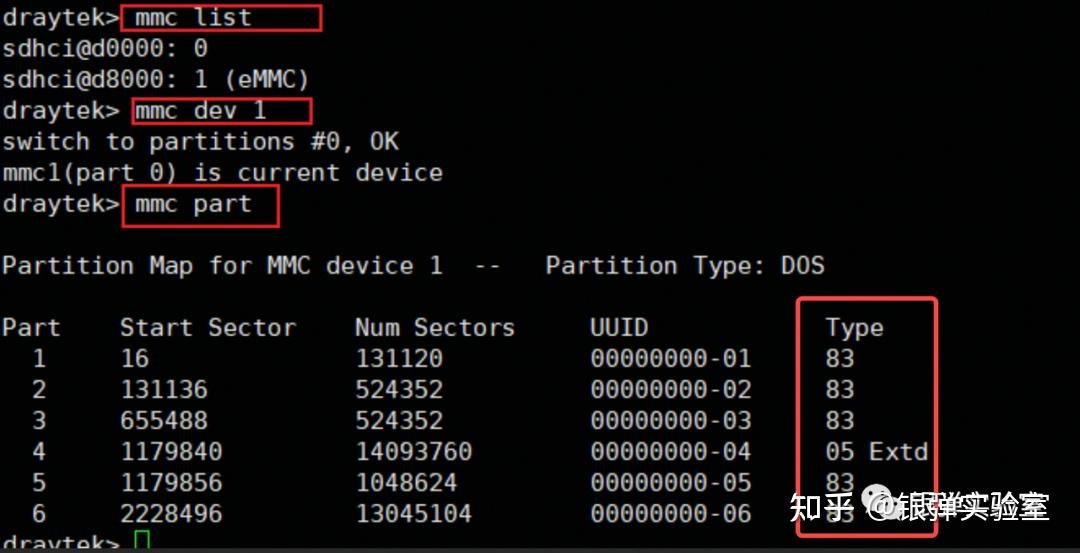Click the "05 Extd" partition type entry
The image size is (1080, 553).
coord(876,452)
